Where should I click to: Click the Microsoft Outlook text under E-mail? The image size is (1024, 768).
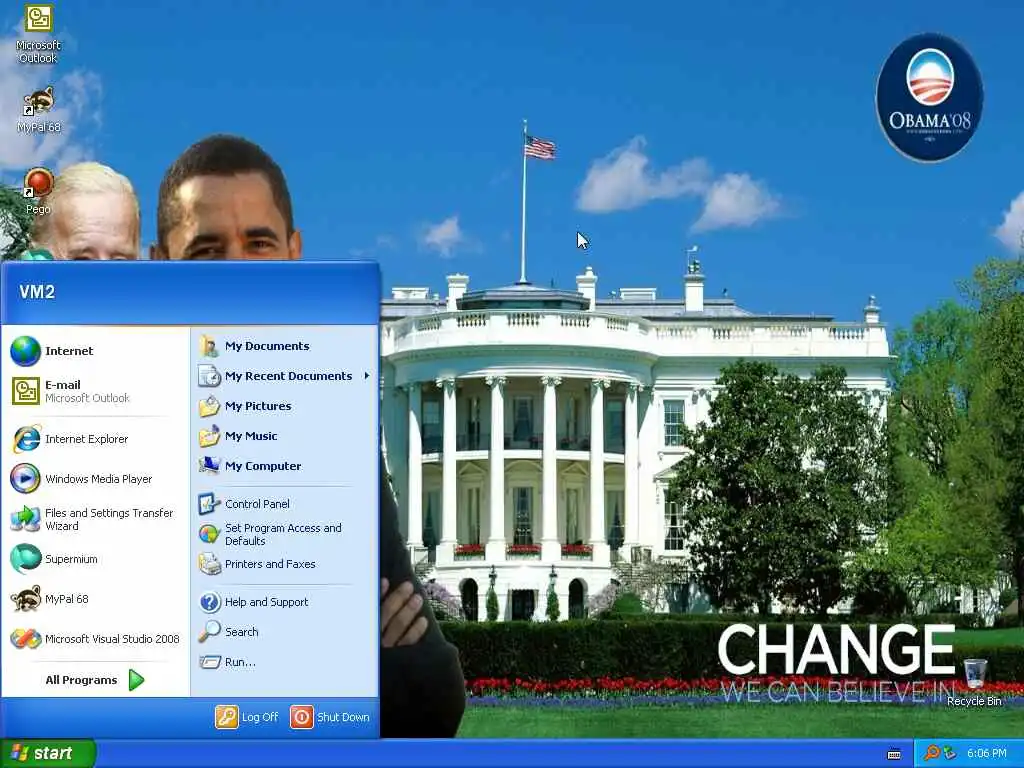pyautogui.click(x=88, y=398)
